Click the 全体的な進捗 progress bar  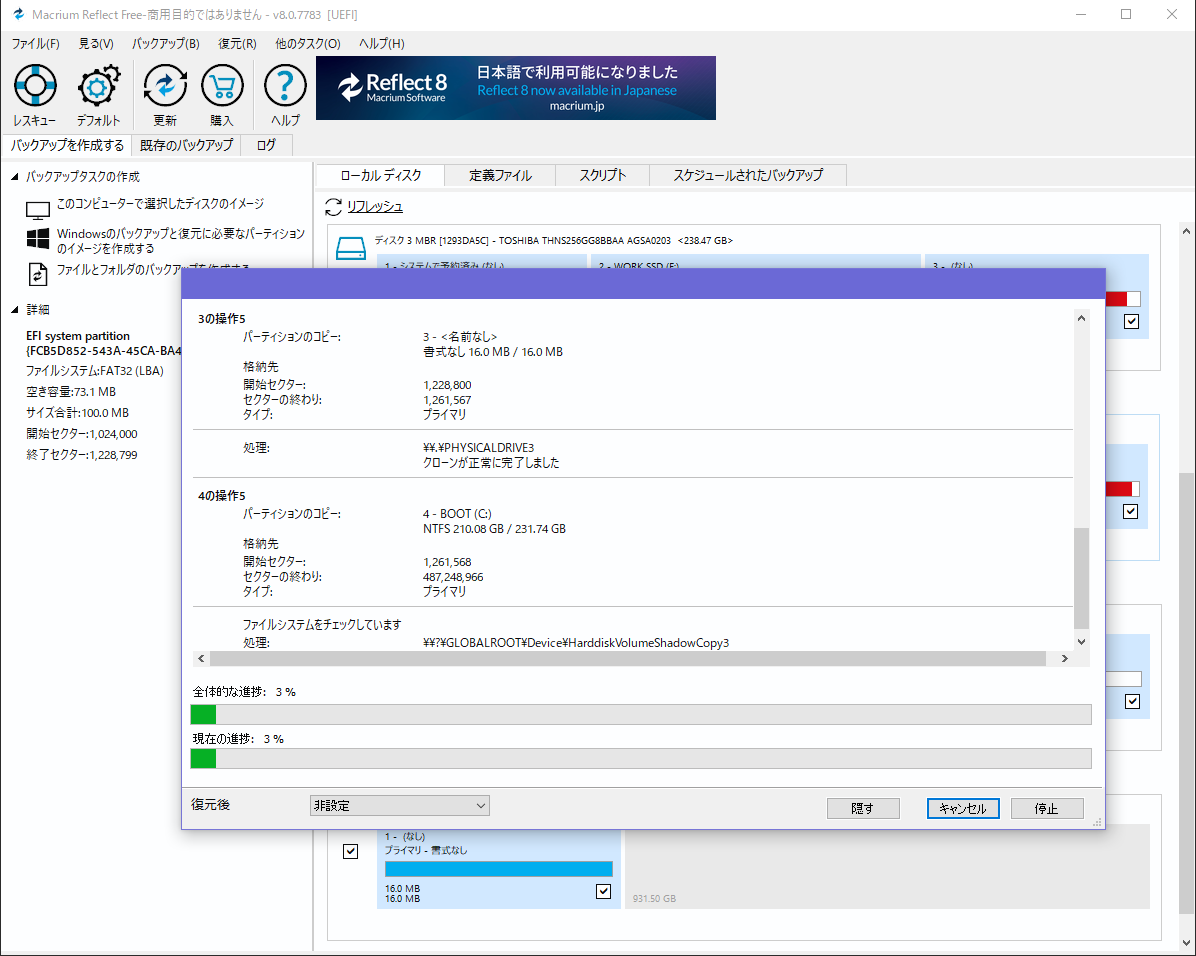click(x=640, y=714)
